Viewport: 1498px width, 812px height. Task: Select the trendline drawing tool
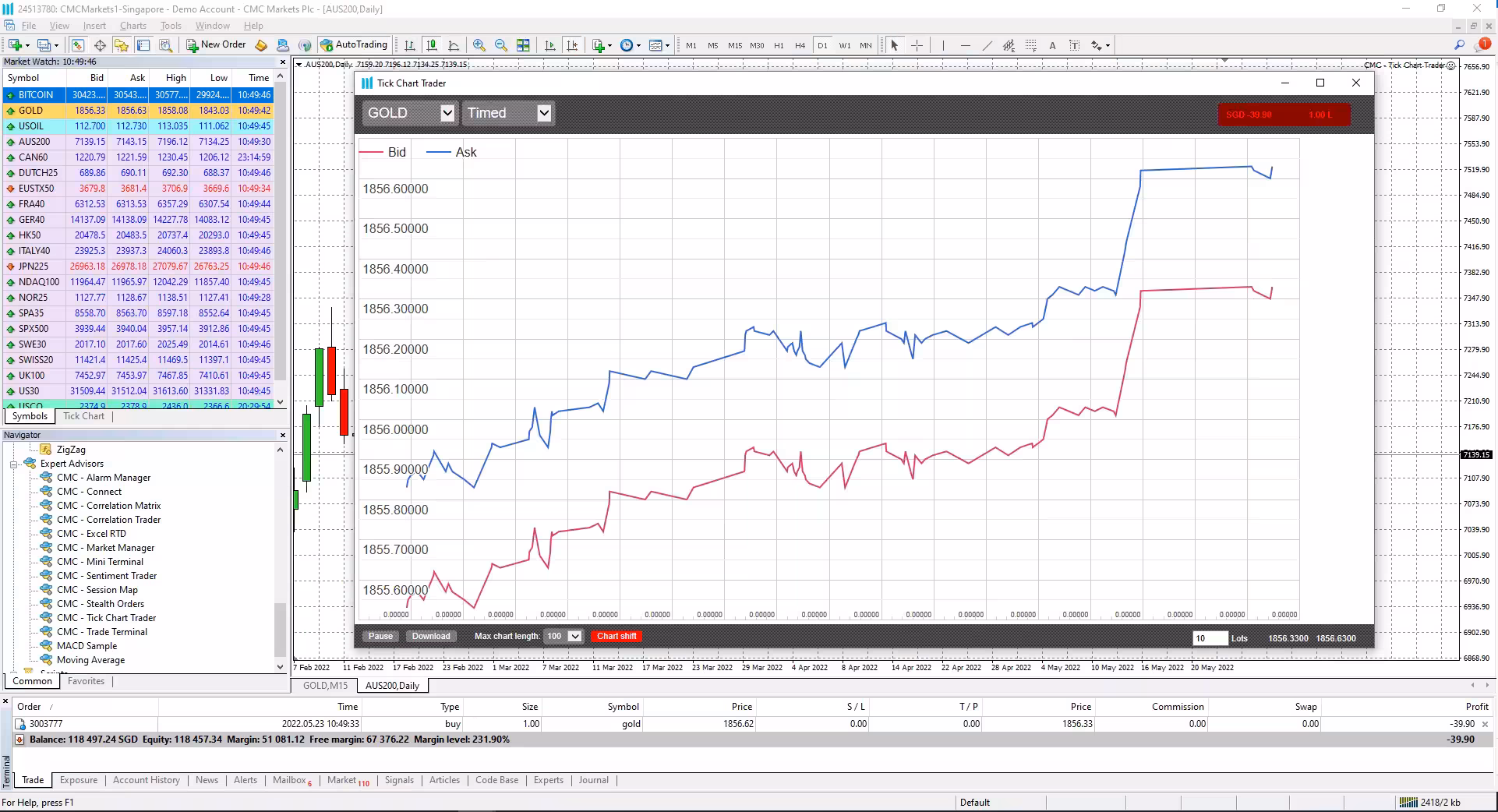(x=988, y=45)
